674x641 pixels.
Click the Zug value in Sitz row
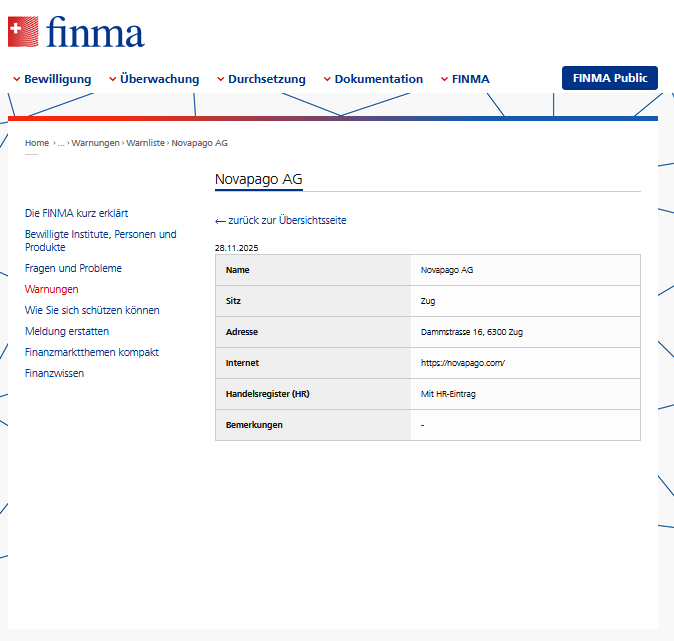pyautogui.click(x=428, y=301)
